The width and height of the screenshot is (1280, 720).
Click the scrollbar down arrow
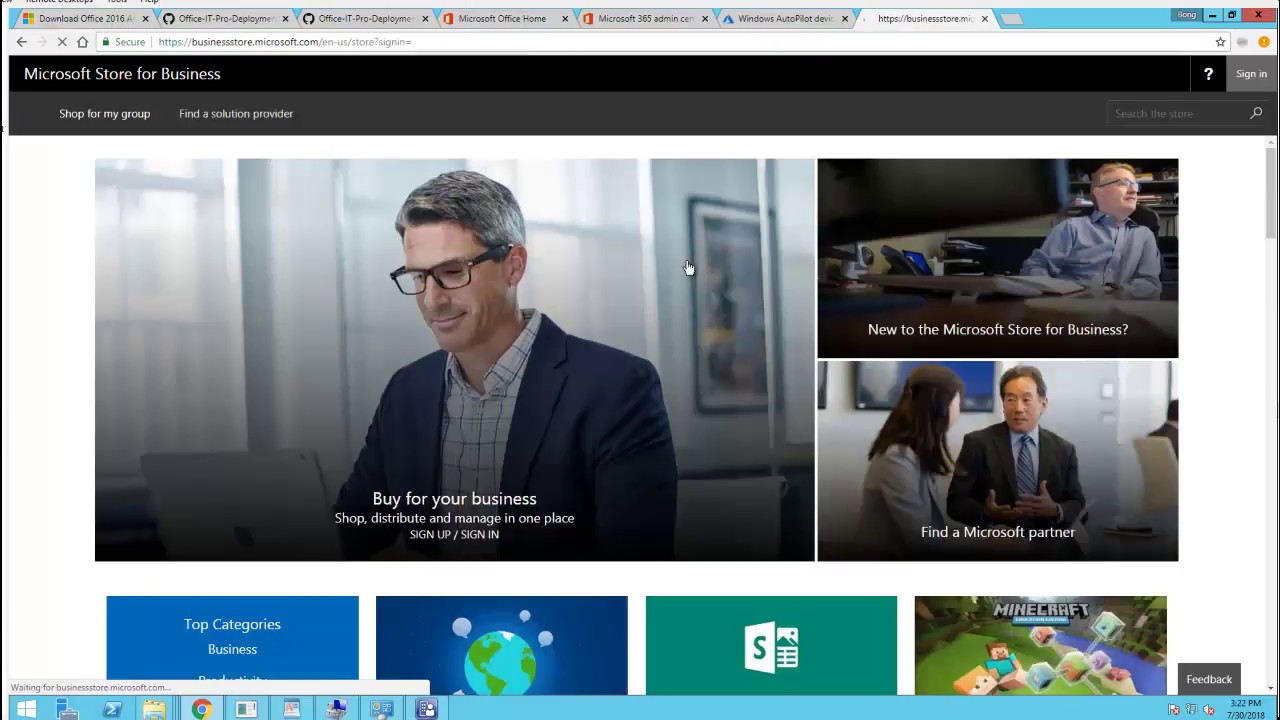(x=1271, y=687)
